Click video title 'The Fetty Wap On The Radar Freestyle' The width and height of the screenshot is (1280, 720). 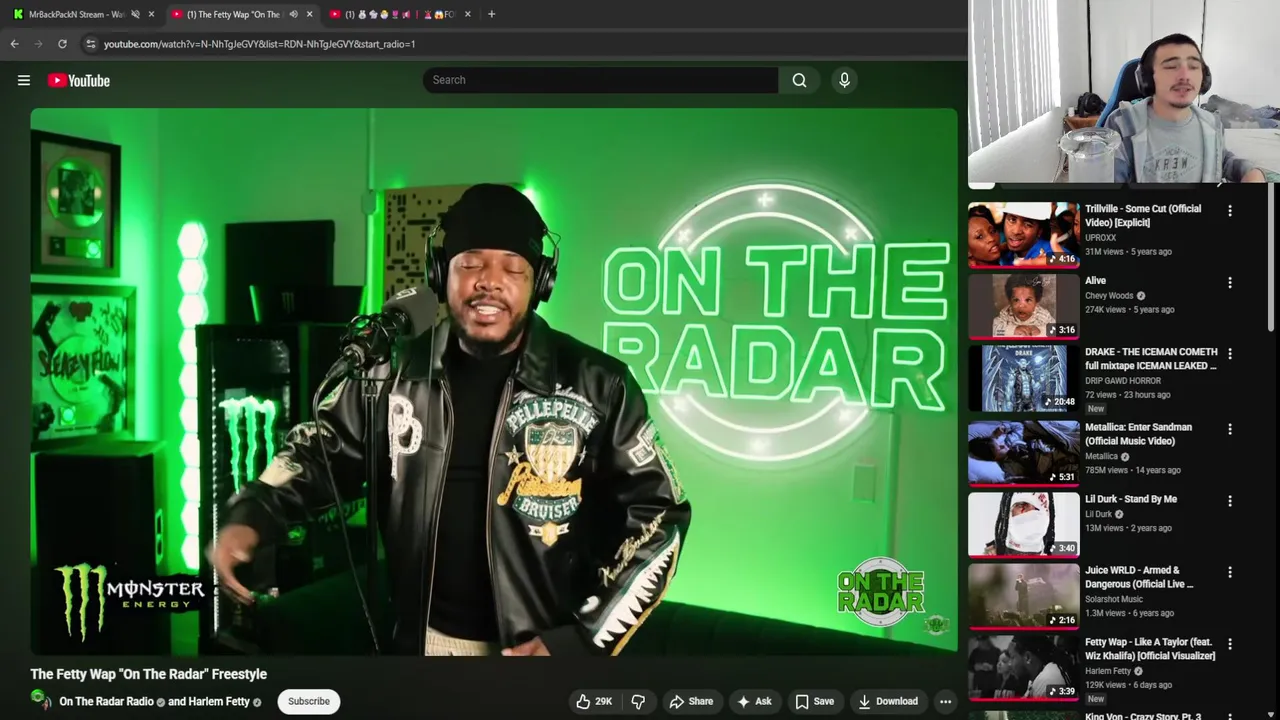(x=148, y=674)
